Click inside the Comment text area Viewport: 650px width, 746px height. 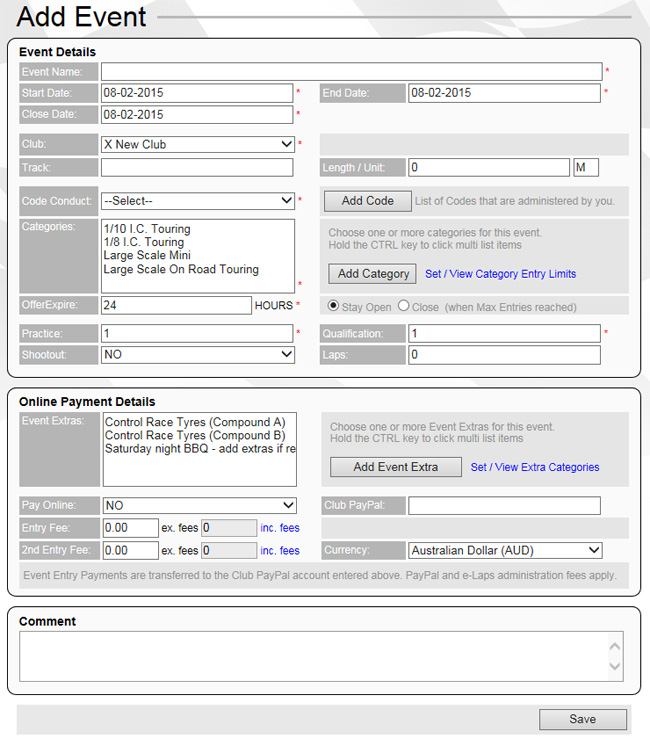point(314,657)
